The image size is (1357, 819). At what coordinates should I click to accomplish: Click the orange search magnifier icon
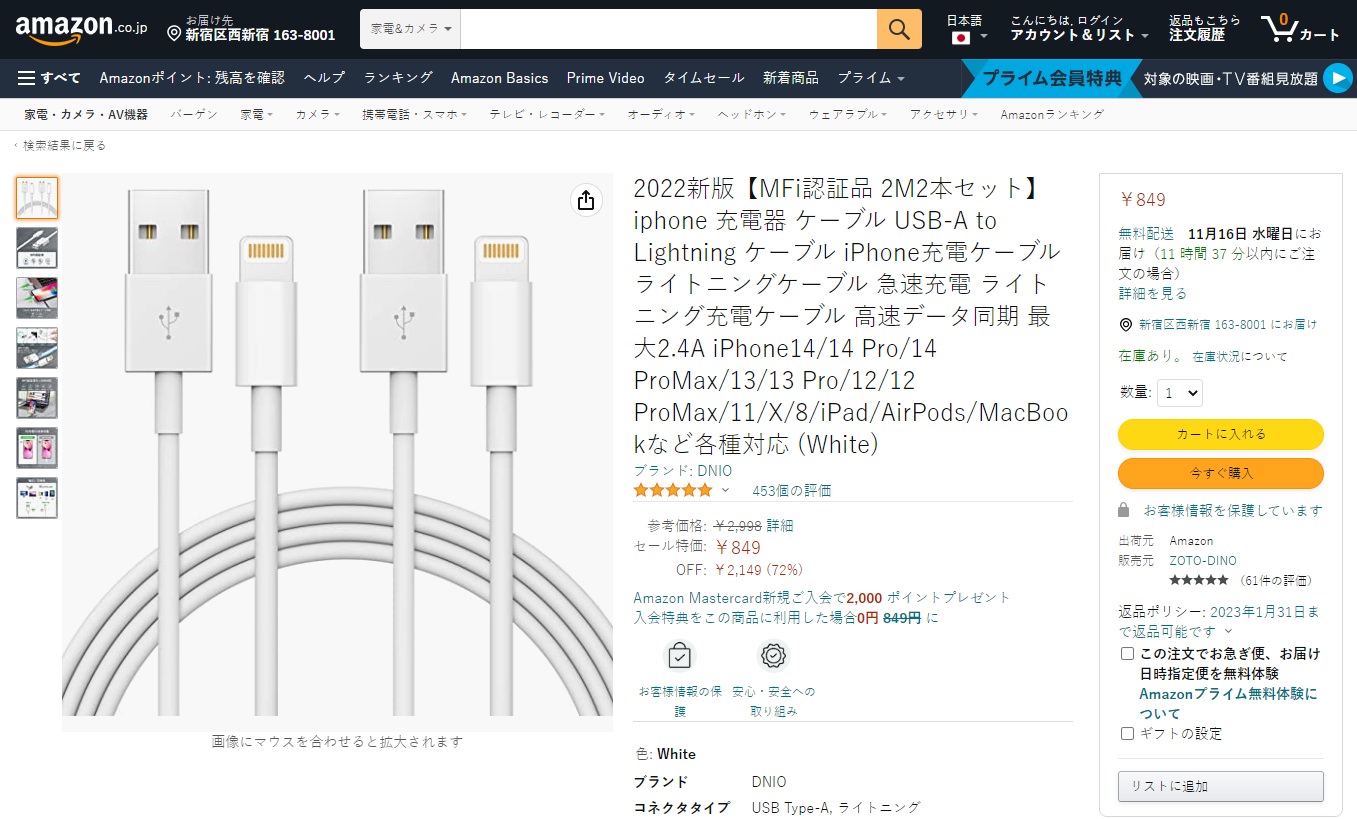pyautogui.click(x=896, y=29)
